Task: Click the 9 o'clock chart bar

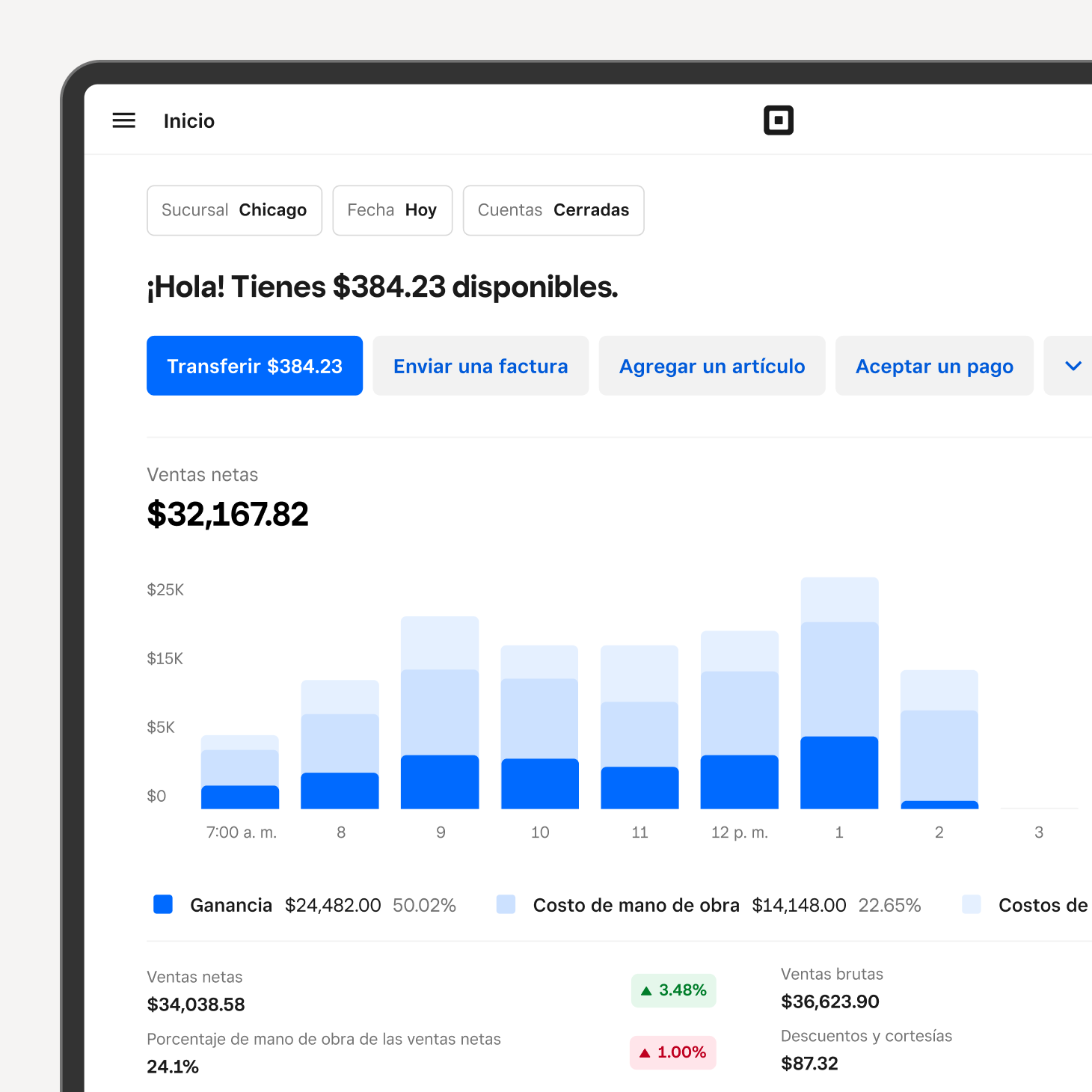Action: point(440,712)
